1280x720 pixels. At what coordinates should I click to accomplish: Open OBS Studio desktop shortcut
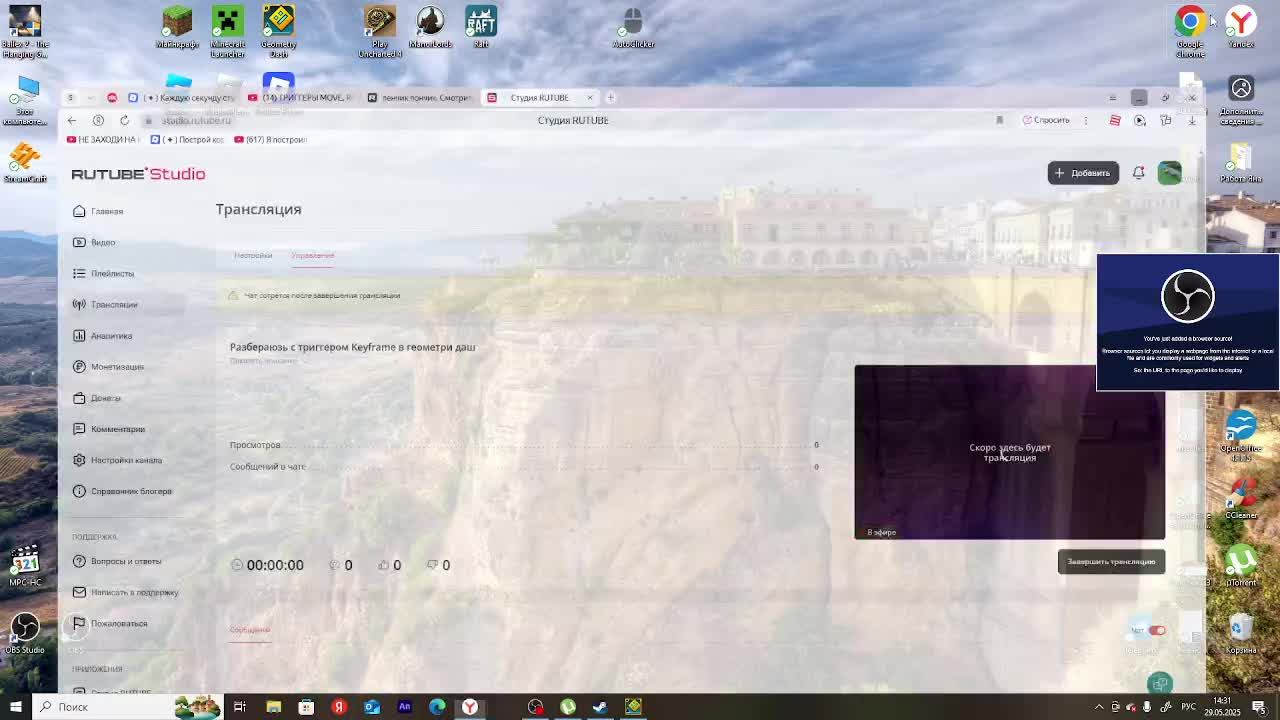[x=25, y=634]
